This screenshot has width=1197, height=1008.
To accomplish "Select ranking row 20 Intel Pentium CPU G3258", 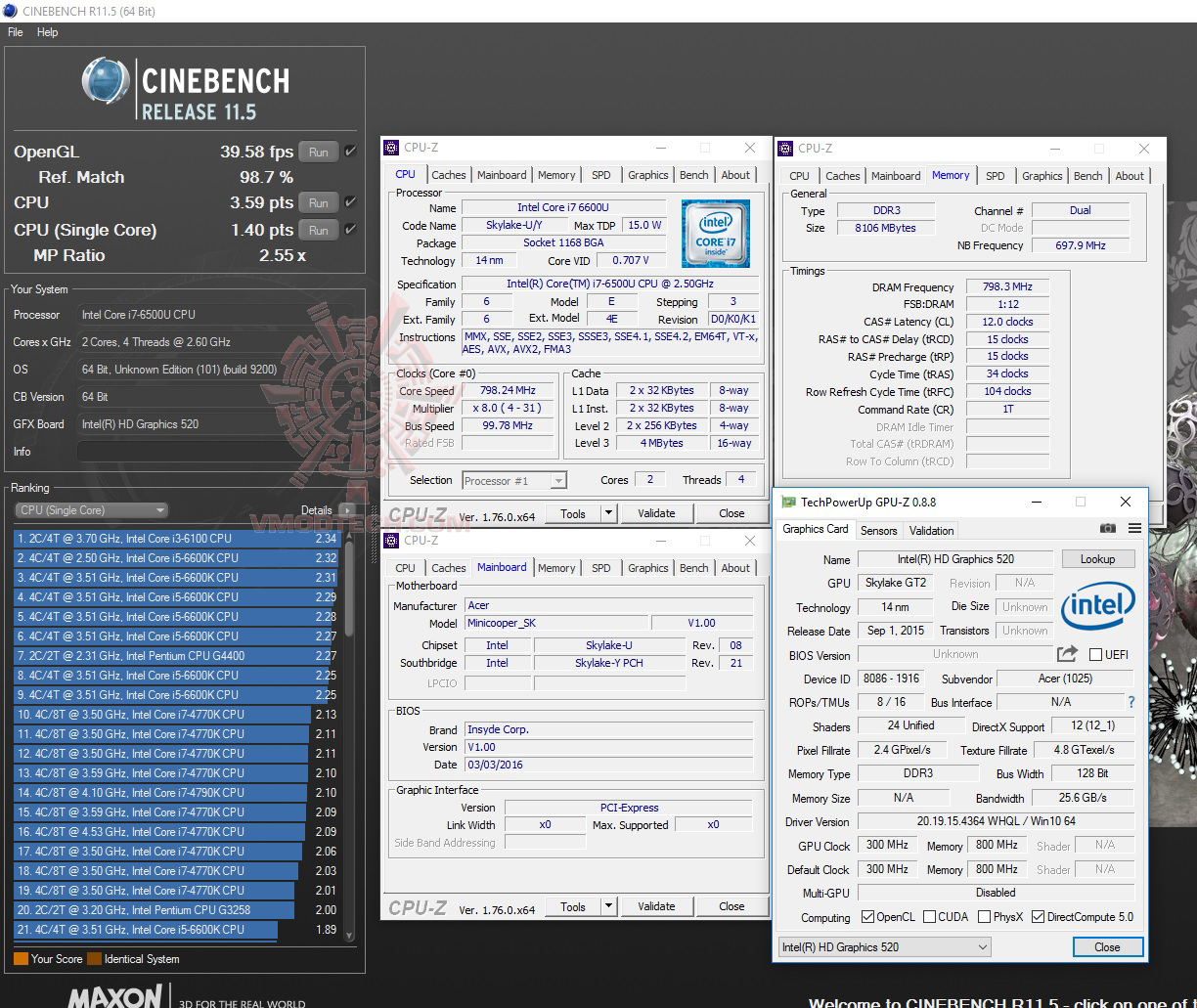I will point(177,910).
